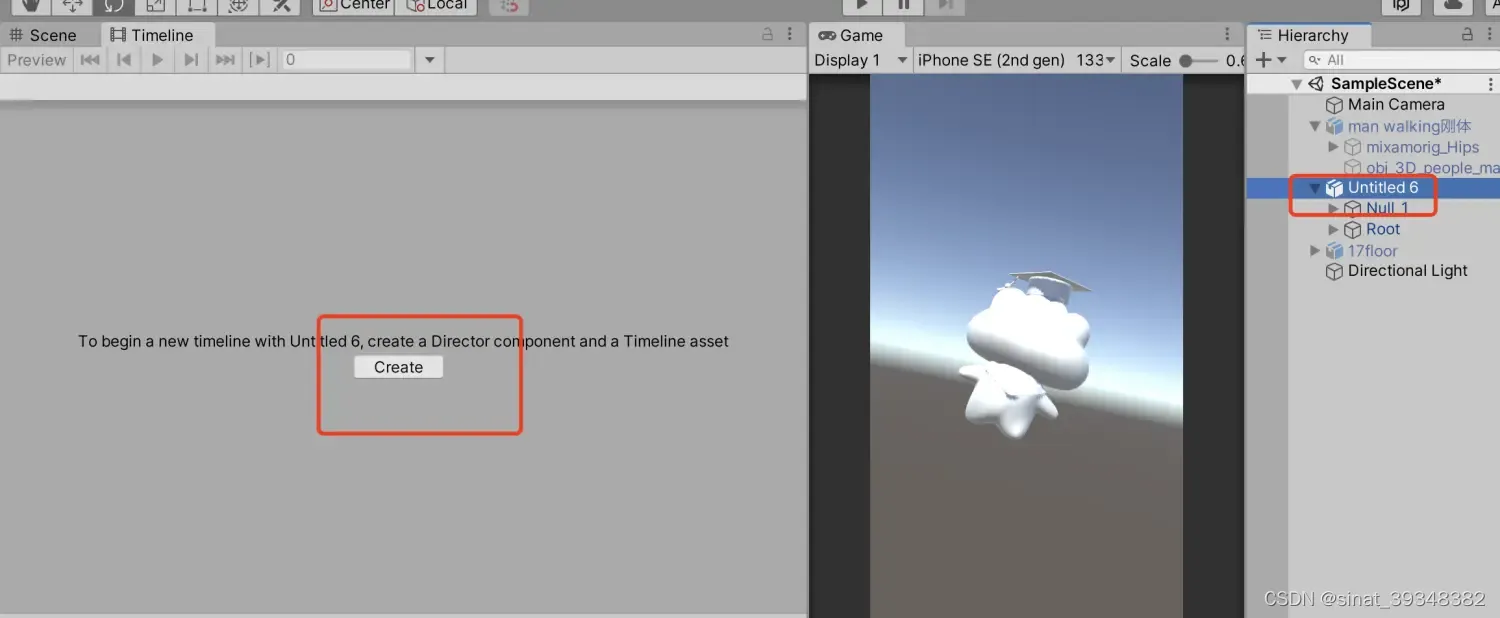
Task: Open the Collaborate cloud icon
Action: 1453,7
